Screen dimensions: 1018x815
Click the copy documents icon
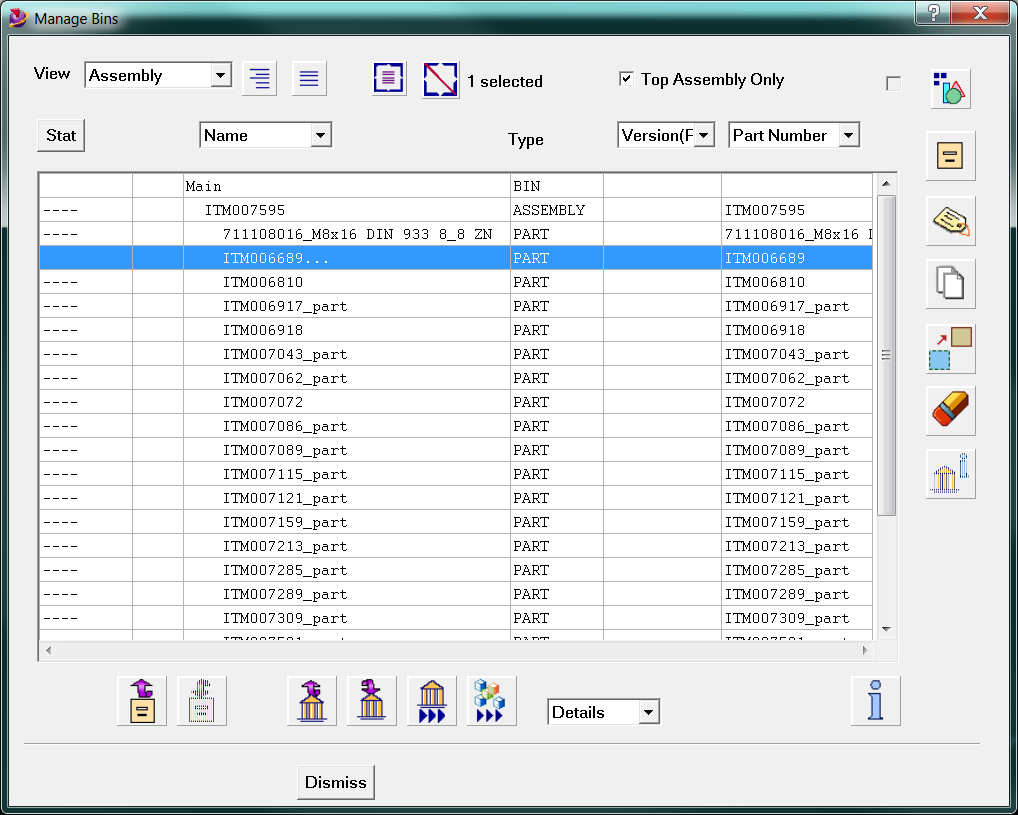[950, 284]
